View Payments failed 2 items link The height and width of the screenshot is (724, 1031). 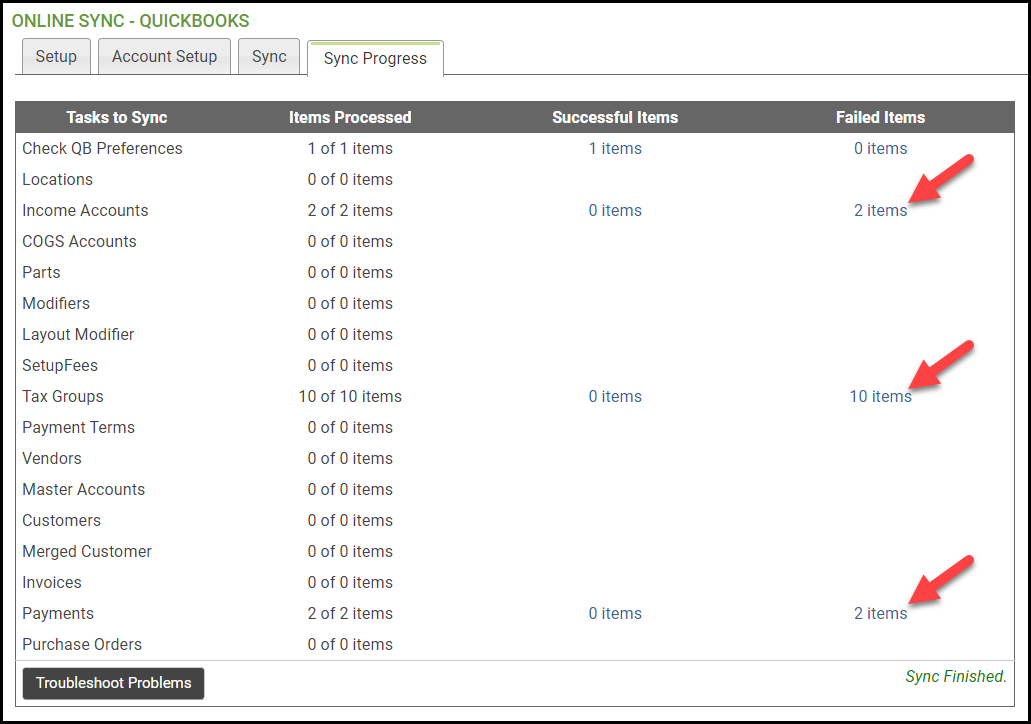880,614
